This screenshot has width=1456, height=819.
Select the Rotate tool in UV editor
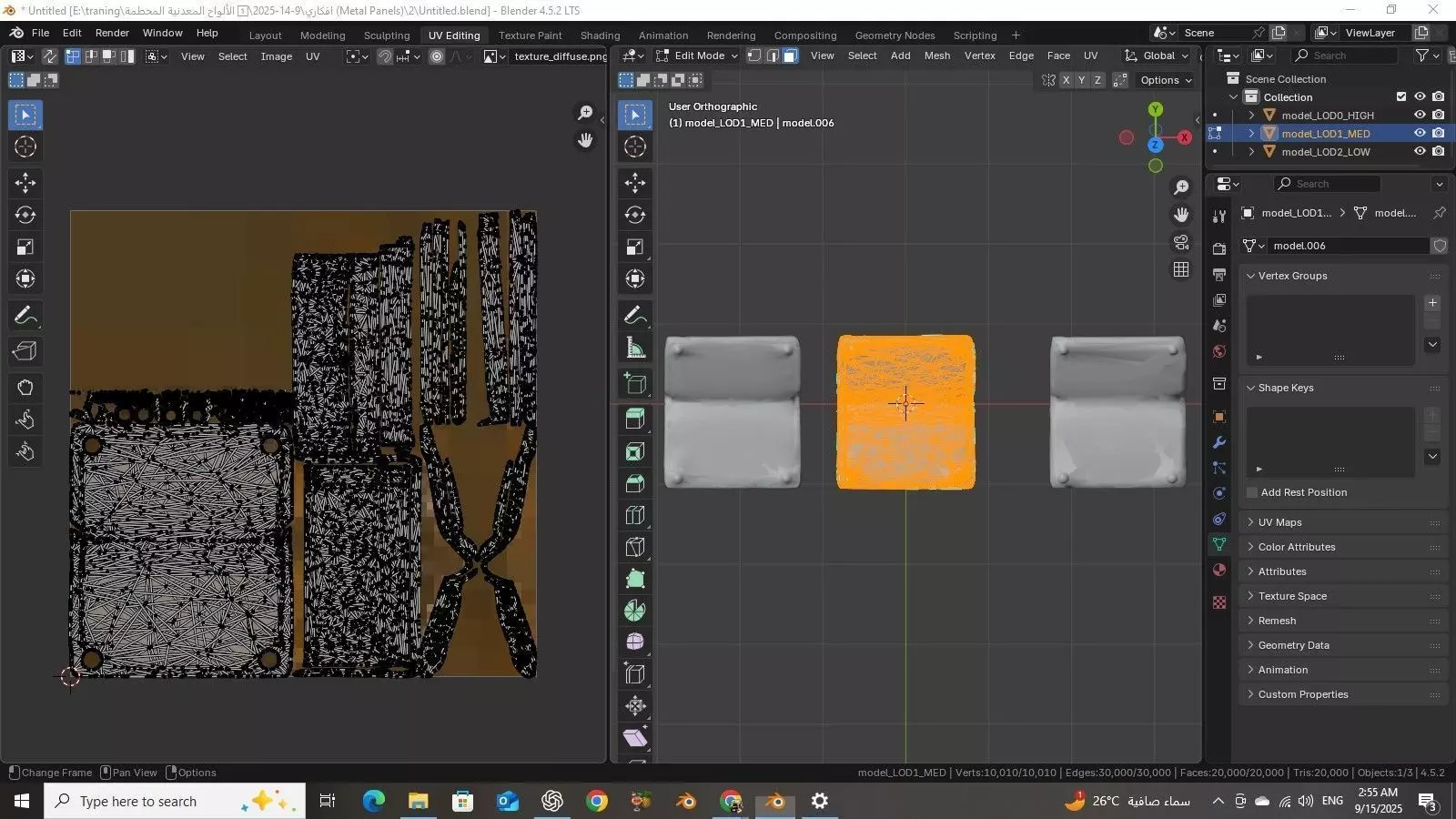(25, 215)
